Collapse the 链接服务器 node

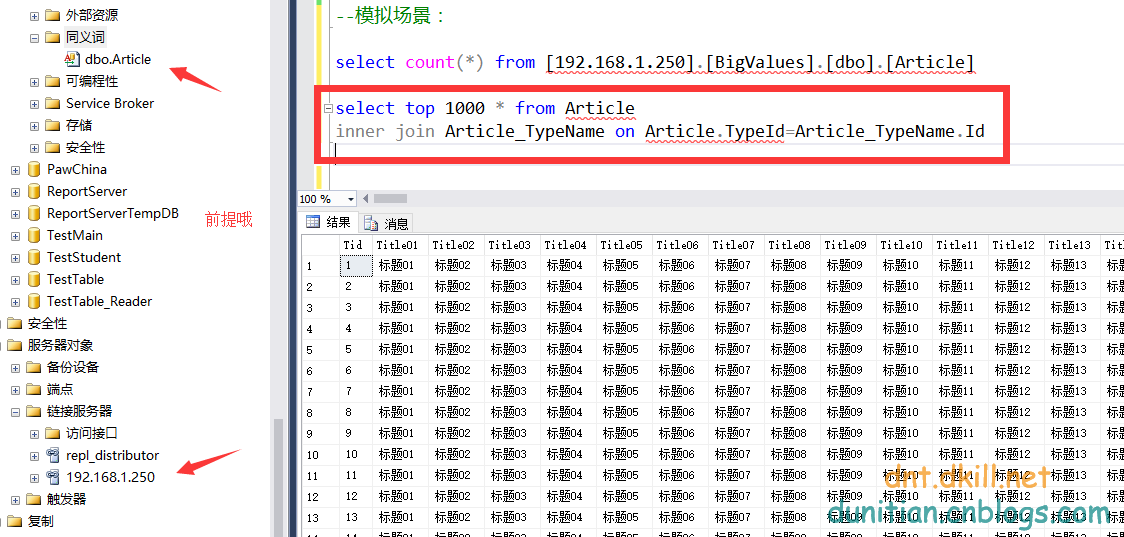(15, 412)
